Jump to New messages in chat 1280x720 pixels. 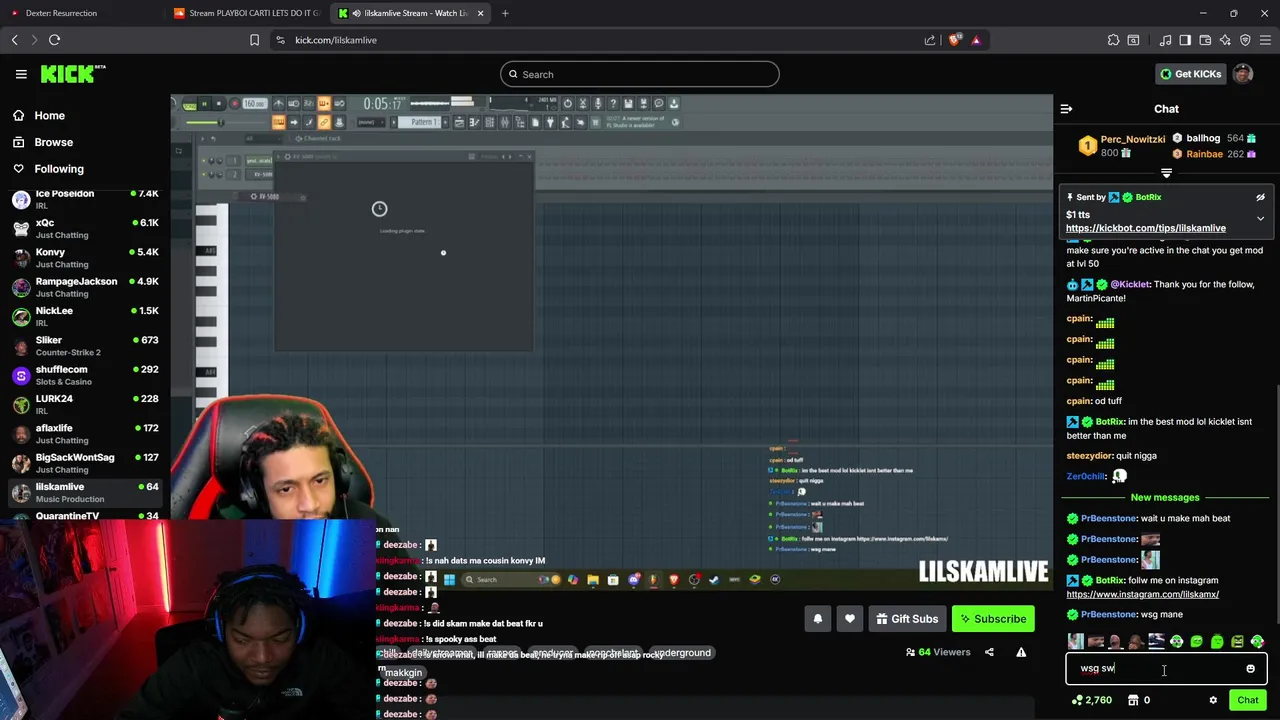point(1165,497)
